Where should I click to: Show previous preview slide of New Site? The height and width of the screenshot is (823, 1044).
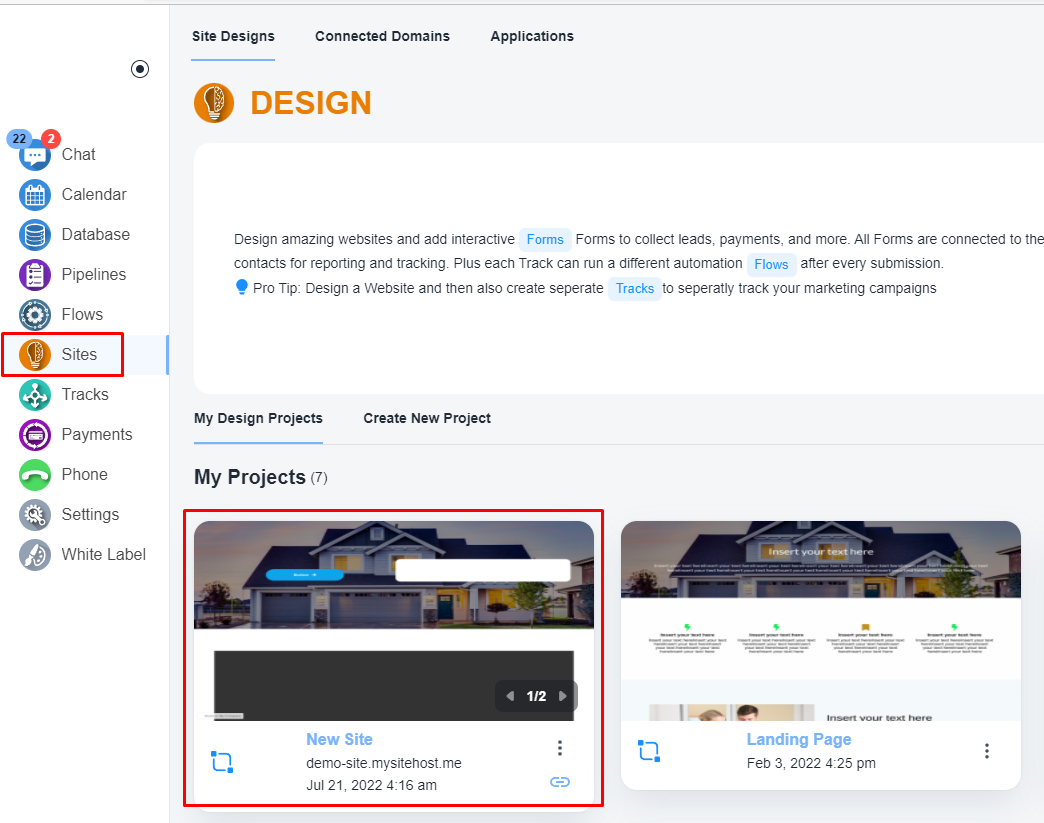click(510, 696)
